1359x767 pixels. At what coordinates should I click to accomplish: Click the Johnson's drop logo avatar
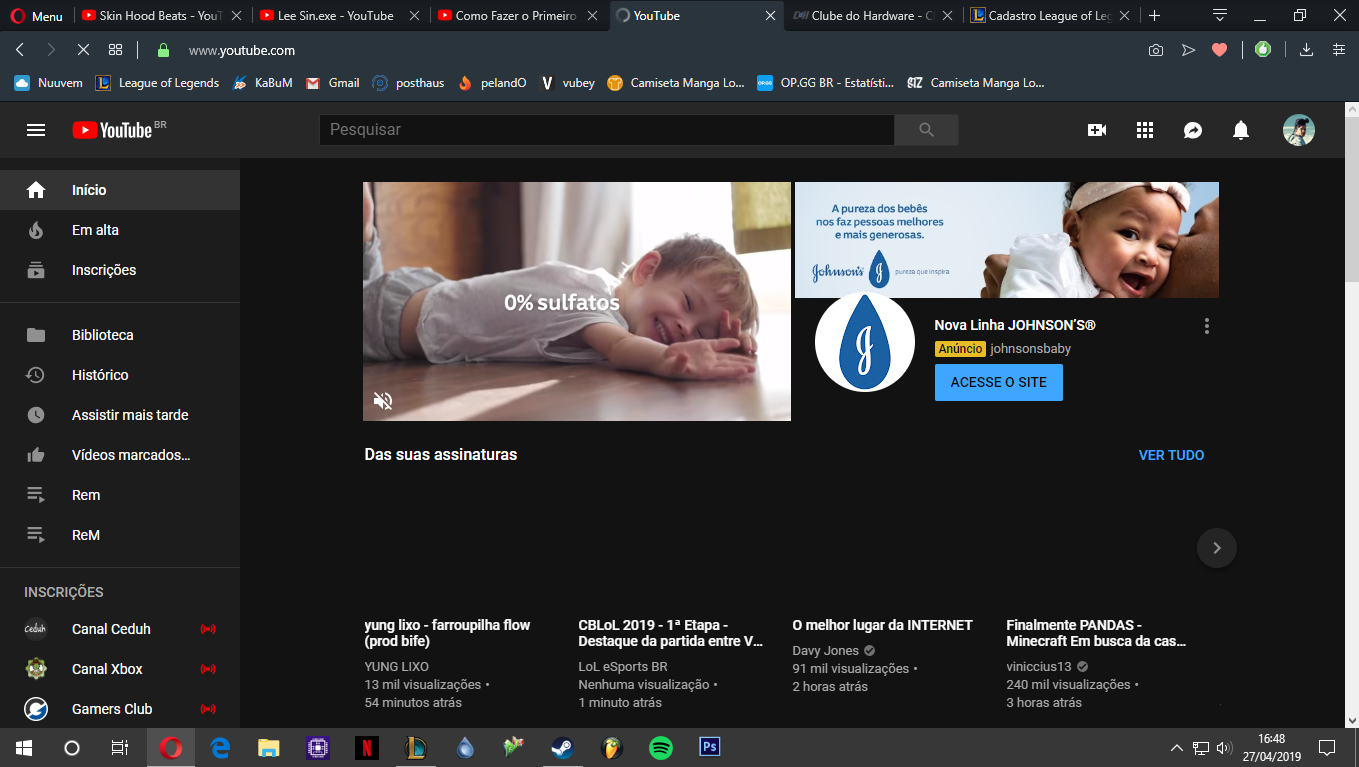click(x=865, y=342)
